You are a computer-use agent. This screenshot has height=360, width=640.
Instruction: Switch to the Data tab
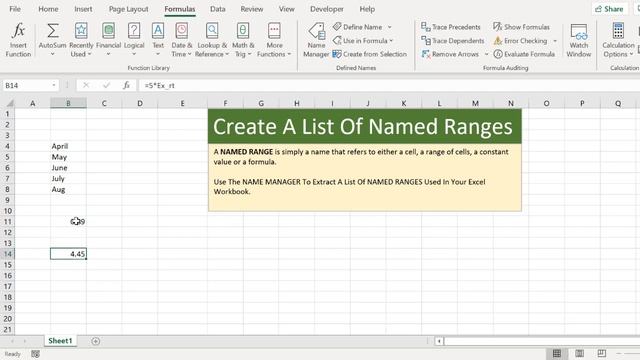218,9
